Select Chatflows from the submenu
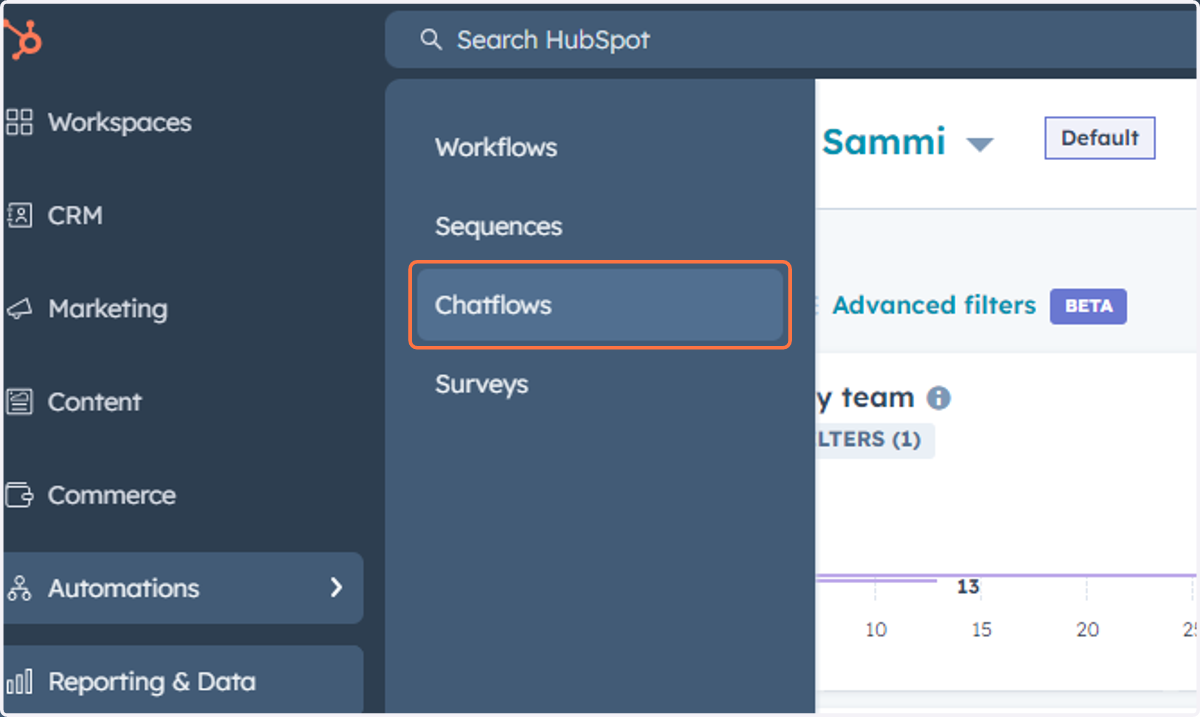This screenshot has width=1200, height=717. [x=600, y=305]
